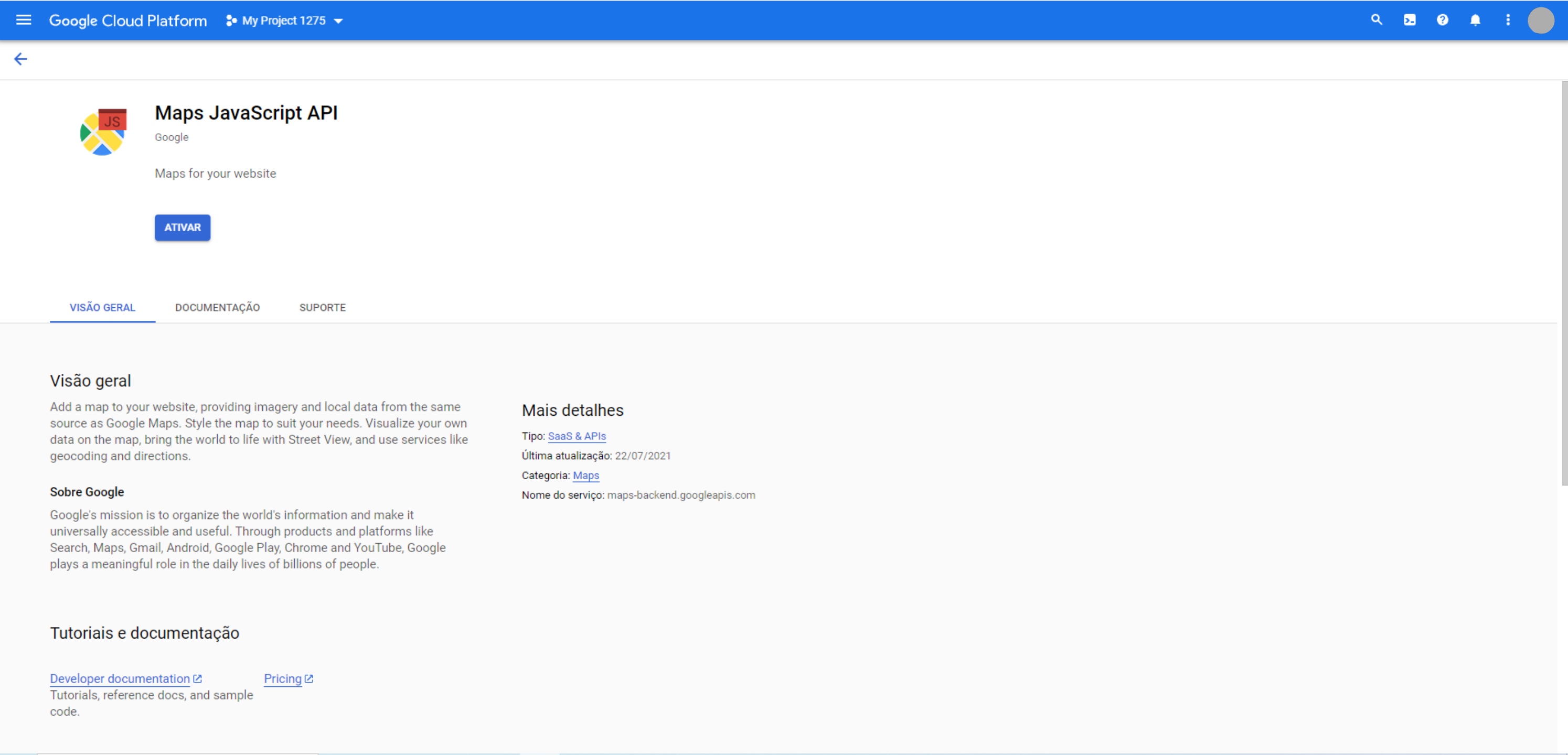The image size is (1568, 755).
Task: Switch to the Documentação tab
Action: click(217, 307)
